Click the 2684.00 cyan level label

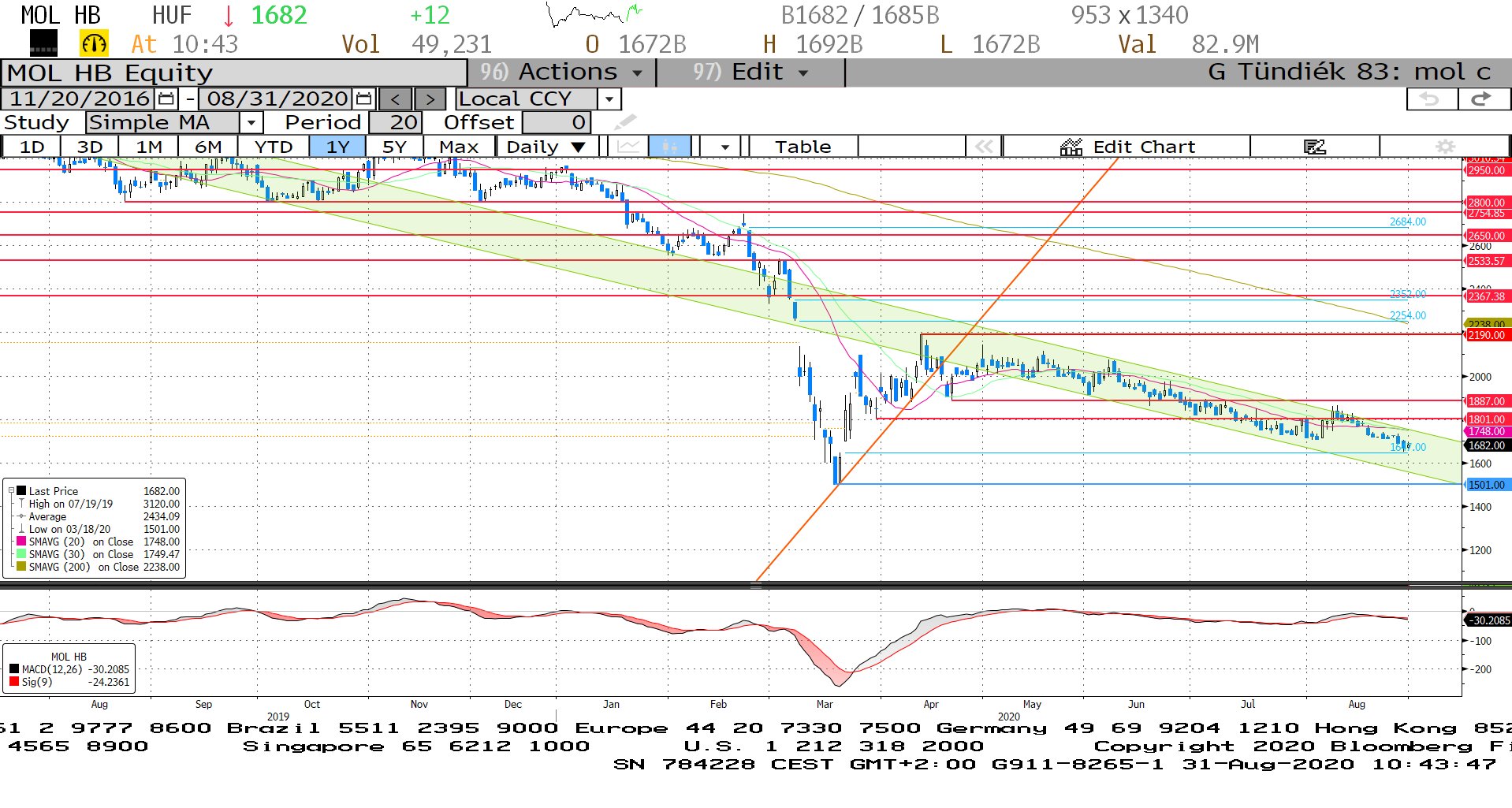tap(1407, 222)
